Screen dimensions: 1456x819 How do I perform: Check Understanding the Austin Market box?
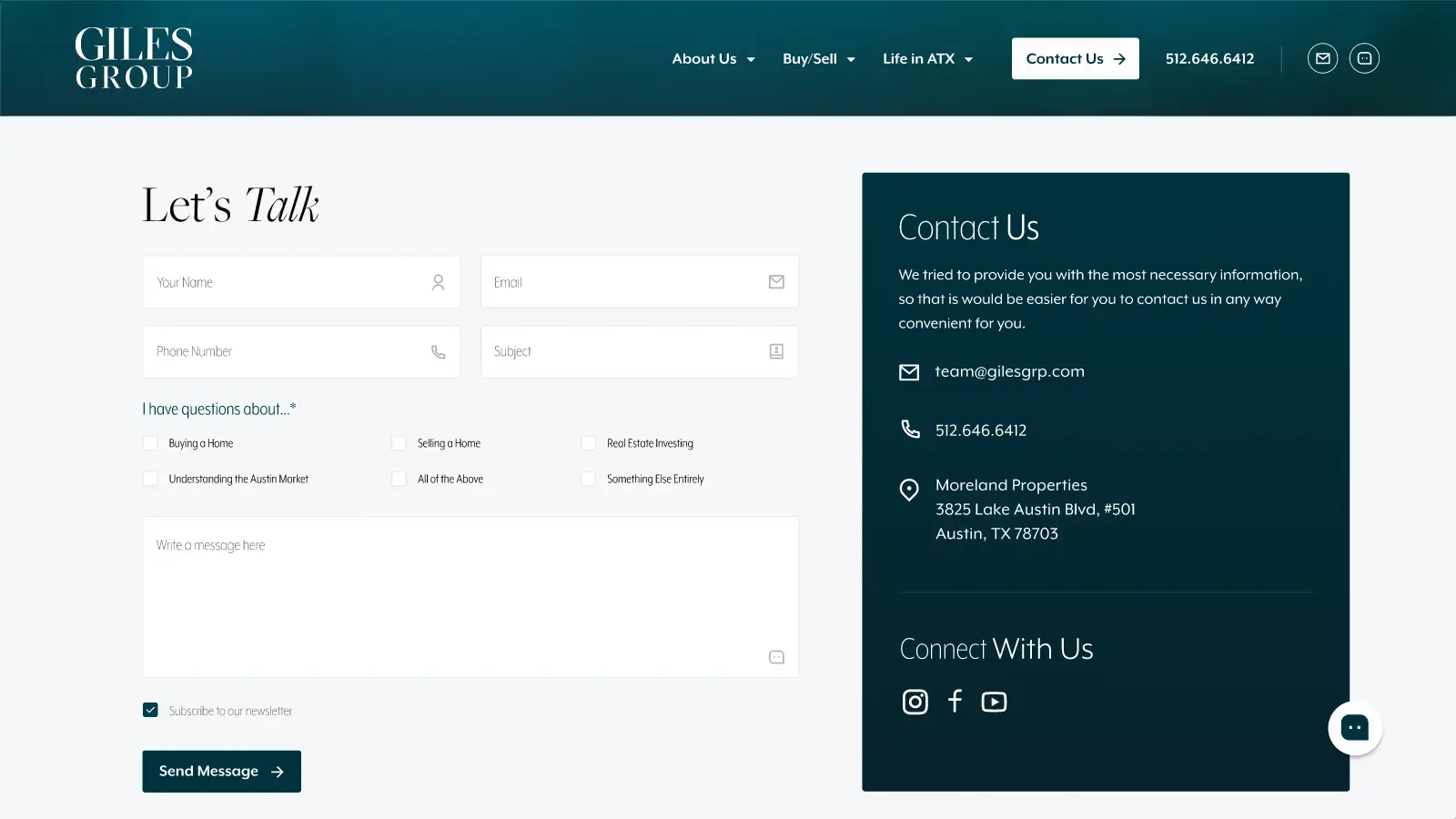150,479
